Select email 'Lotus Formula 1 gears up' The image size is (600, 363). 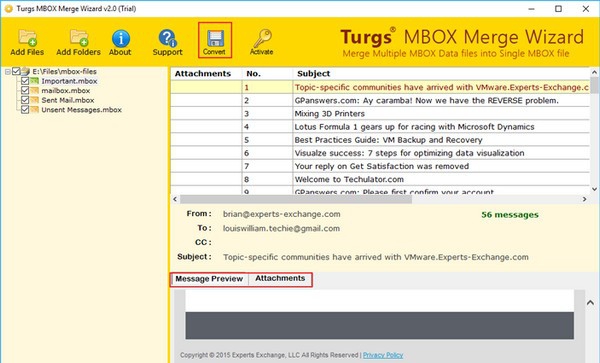[x=380, y=127]
